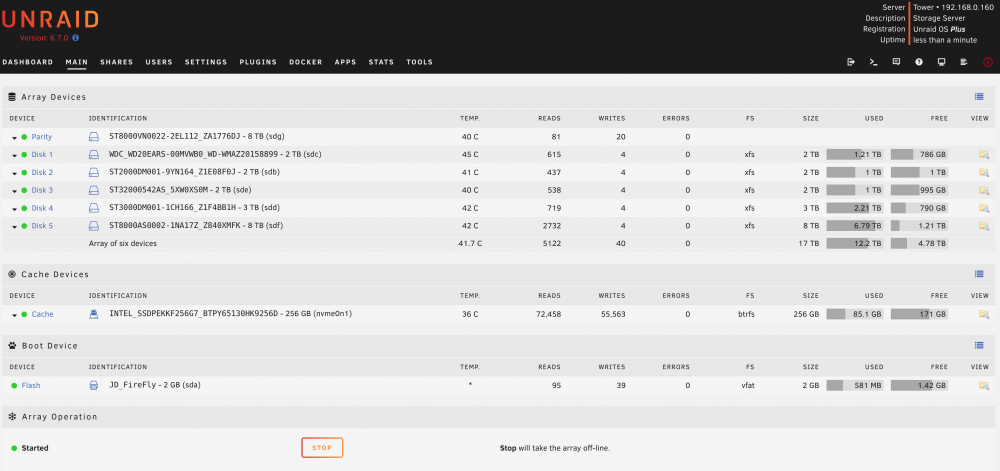This screenshot has height=471, width=1000.
Task: Open the Settings tab
Action: click(206, 62)
